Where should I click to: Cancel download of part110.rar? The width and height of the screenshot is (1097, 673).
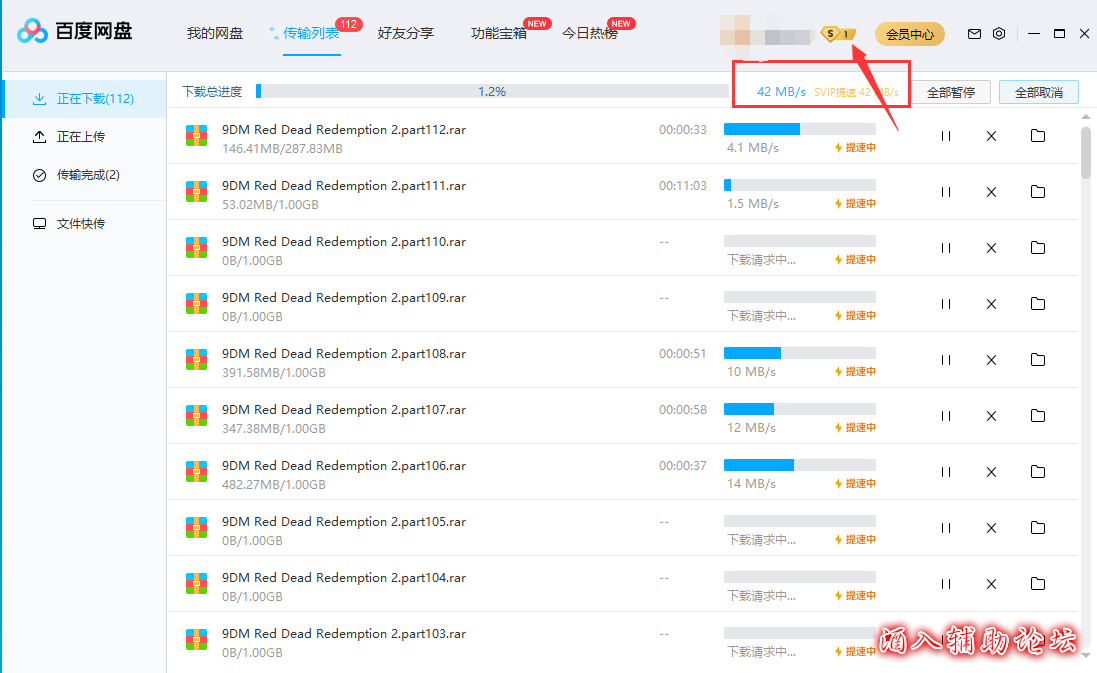coord(991,248)
